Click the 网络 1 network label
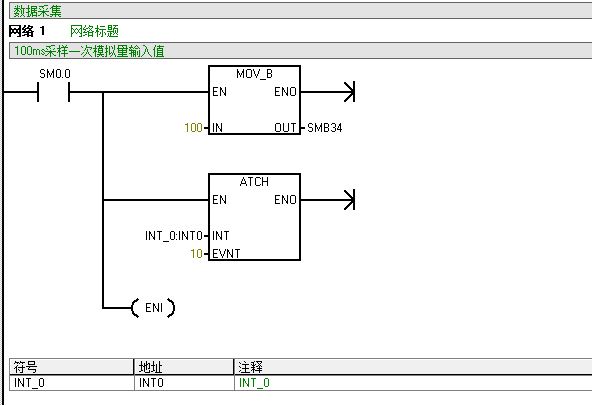 click(27, 31)
